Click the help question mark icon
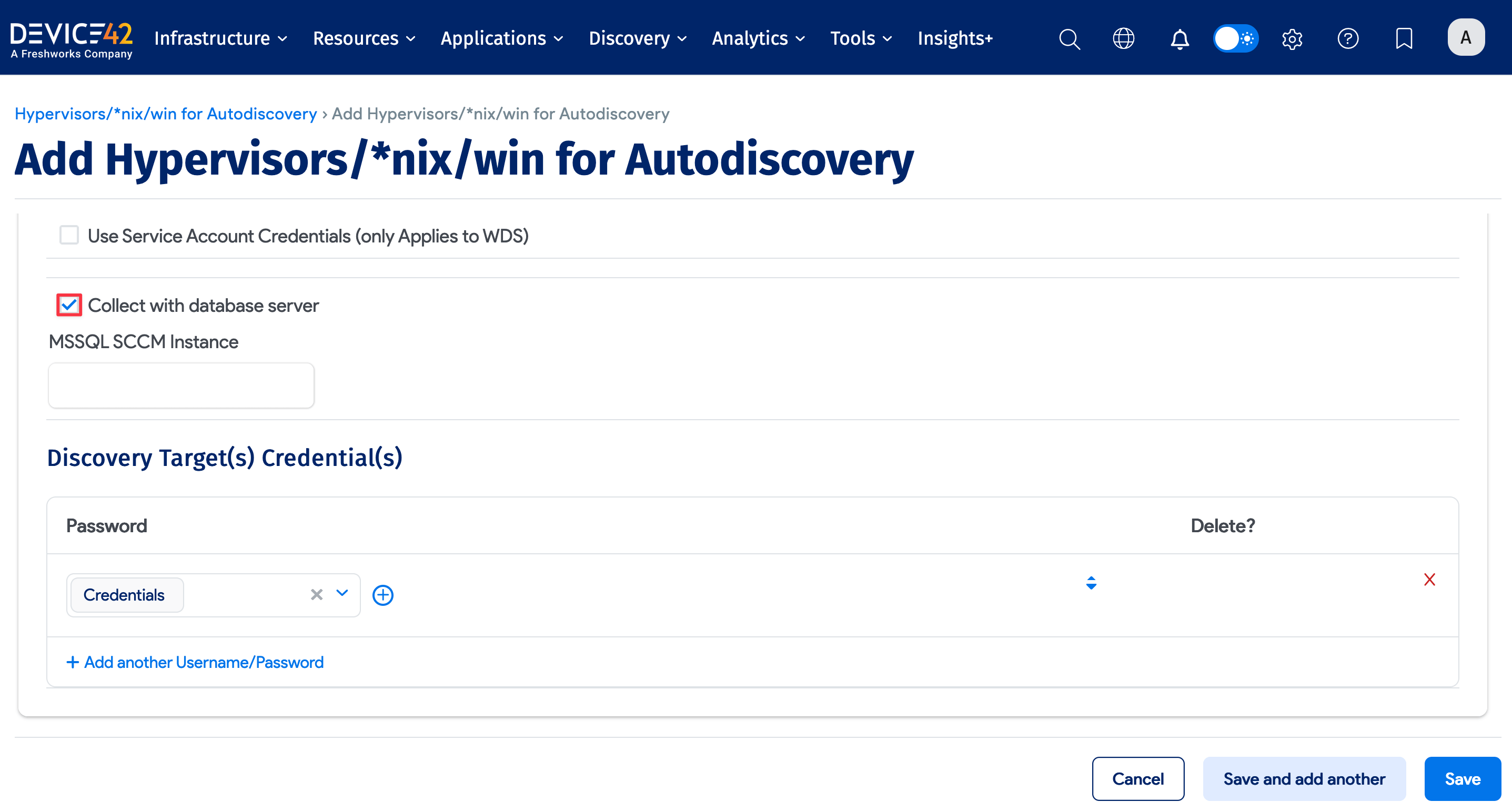This screenshot has height=812, width=1512. pos(1348,39)
